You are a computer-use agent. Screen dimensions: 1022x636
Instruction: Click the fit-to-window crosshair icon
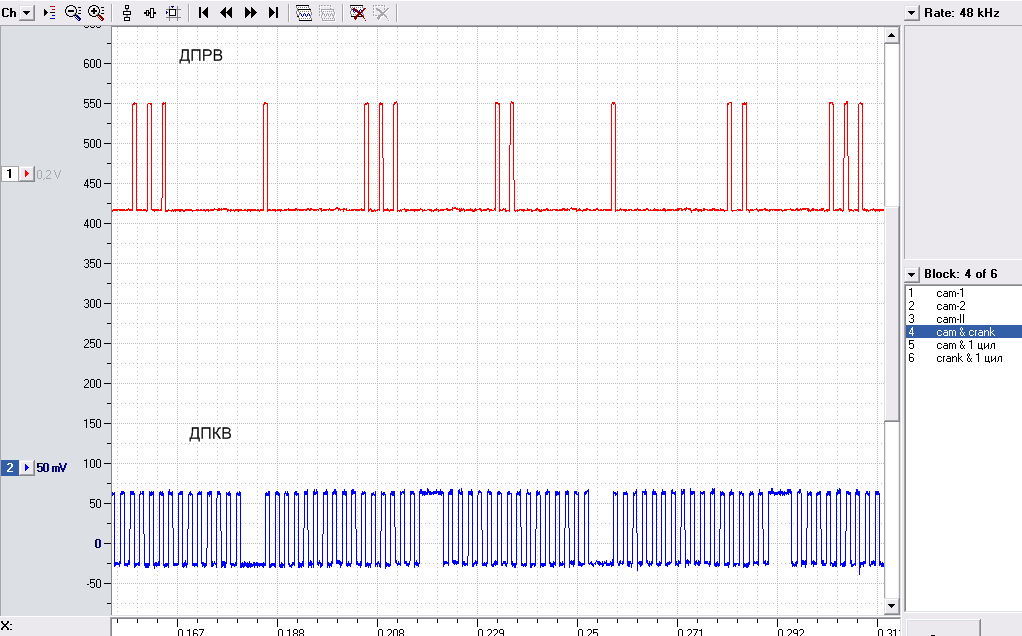(x=173, y=12)
